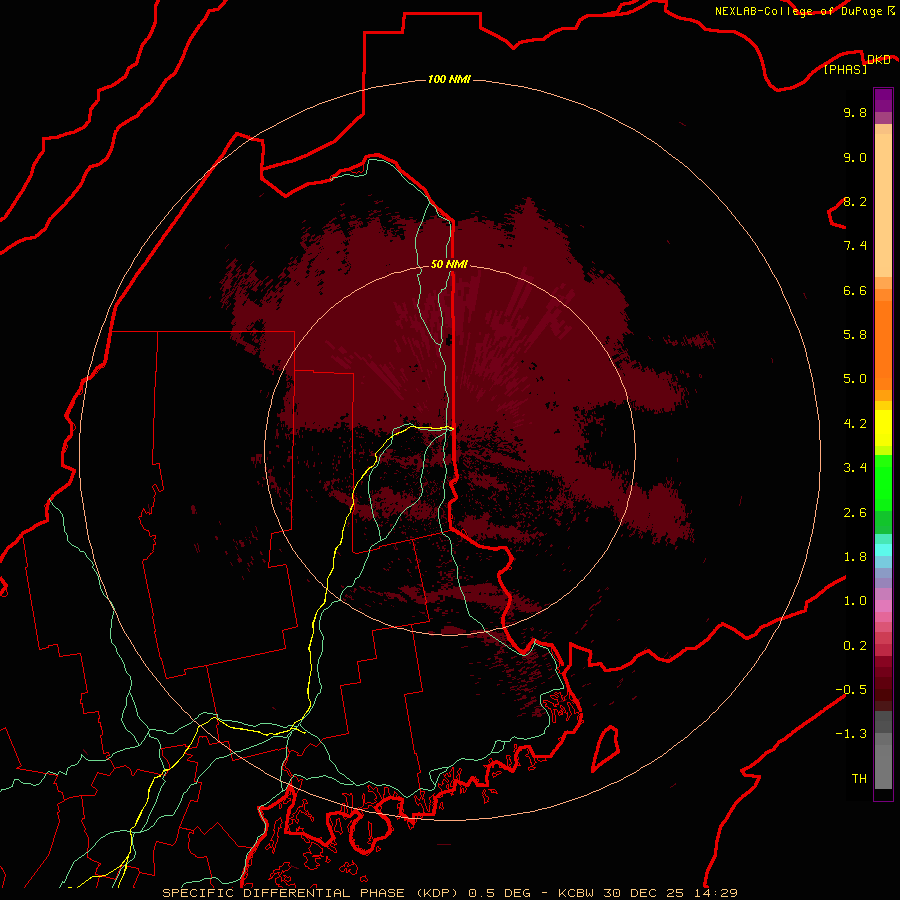
Task: Pick the pink swatch on the color bar
Action: (x=883, y=606)
